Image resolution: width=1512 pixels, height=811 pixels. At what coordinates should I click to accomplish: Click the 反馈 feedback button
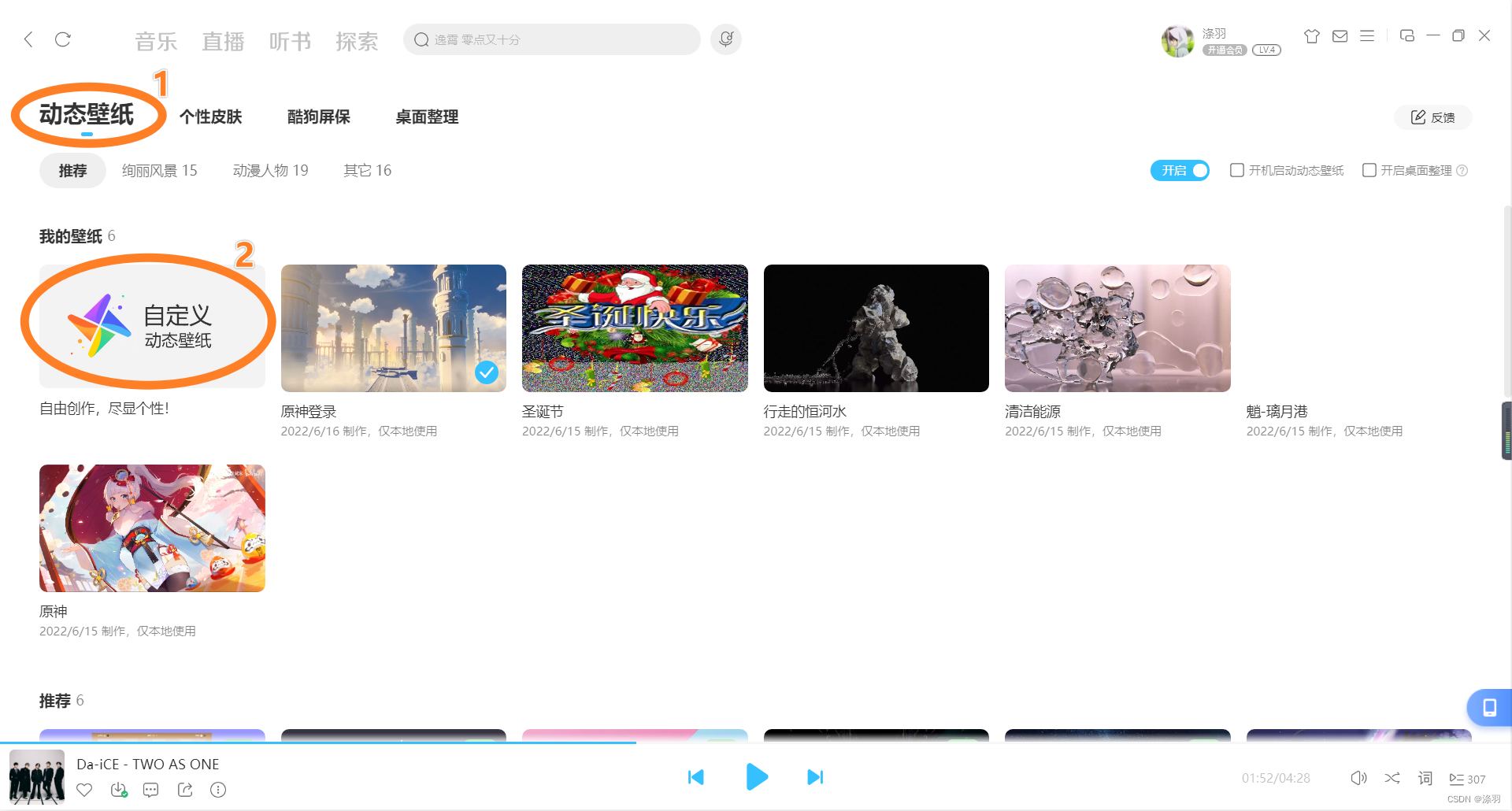[x=1432, y=117]
